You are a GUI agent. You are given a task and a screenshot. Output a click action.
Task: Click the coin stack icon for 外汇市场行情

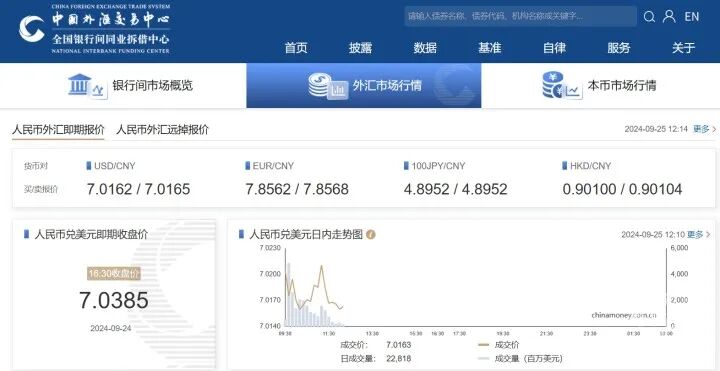pyautogui.click(x=327, y=86)
